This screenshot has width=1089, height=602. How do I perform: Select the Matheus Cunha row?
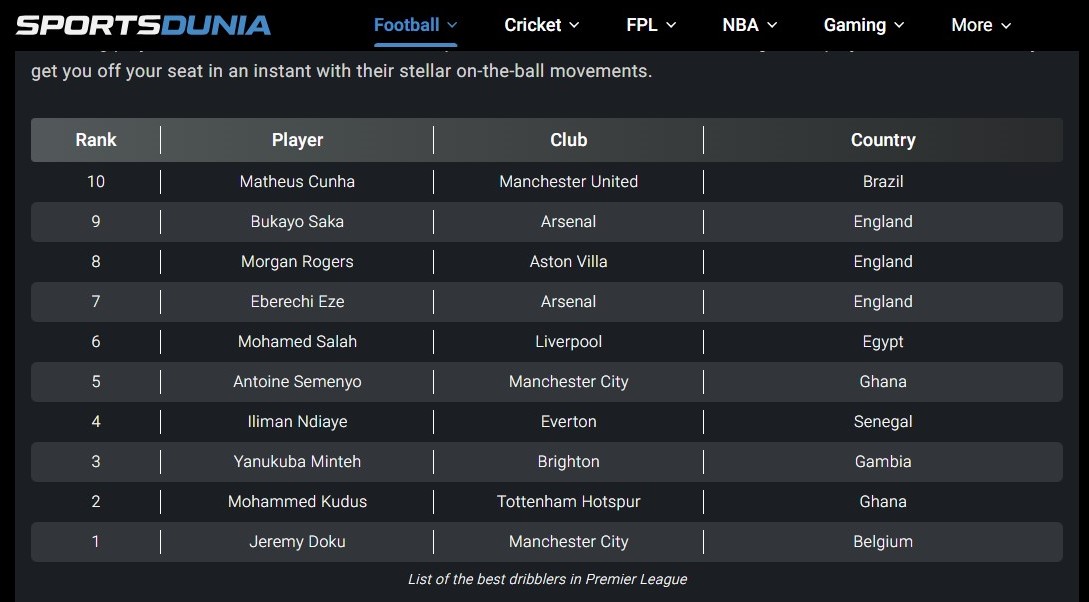tap(297, 182)
